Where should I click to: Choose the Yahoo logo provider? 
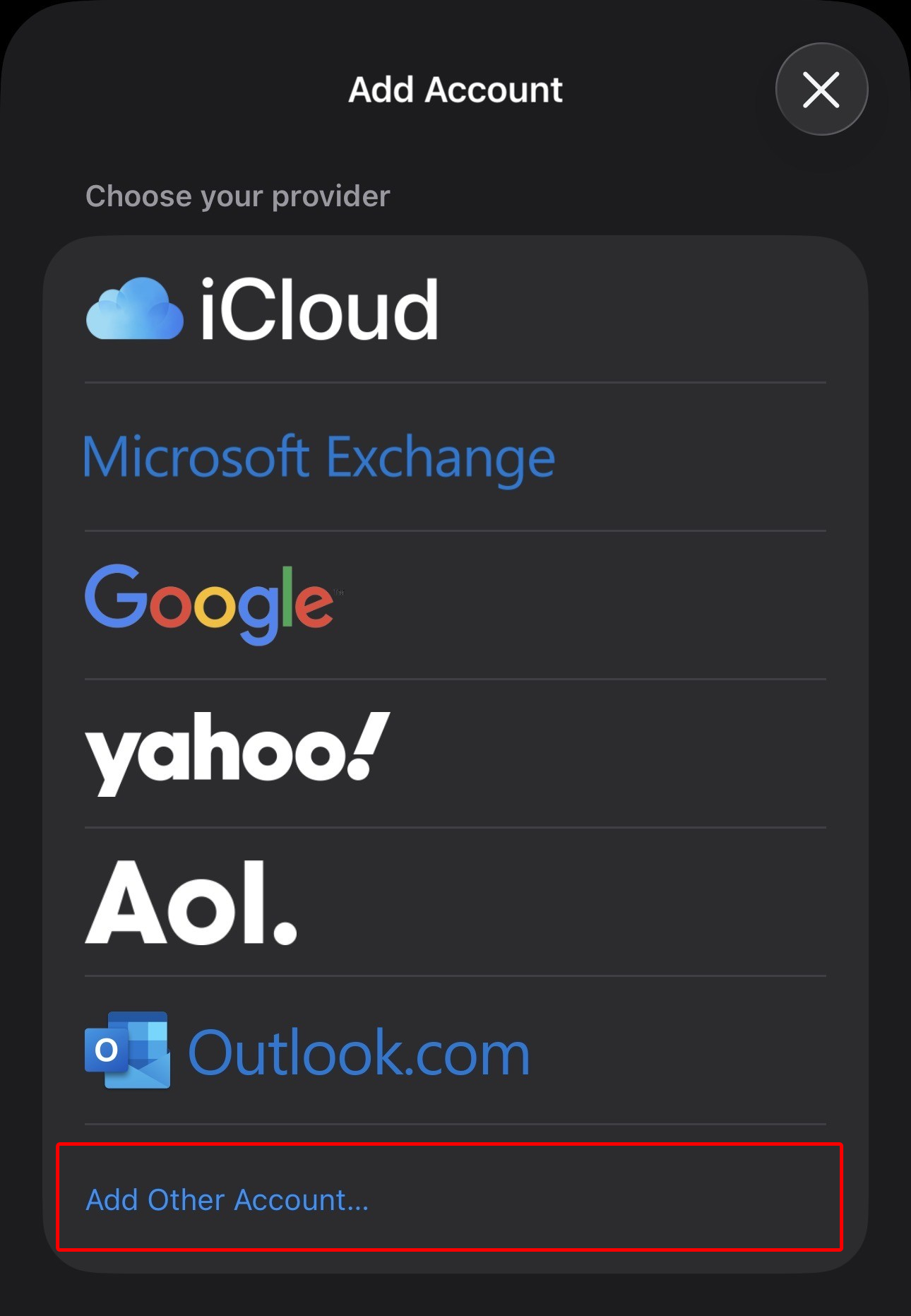237,752
